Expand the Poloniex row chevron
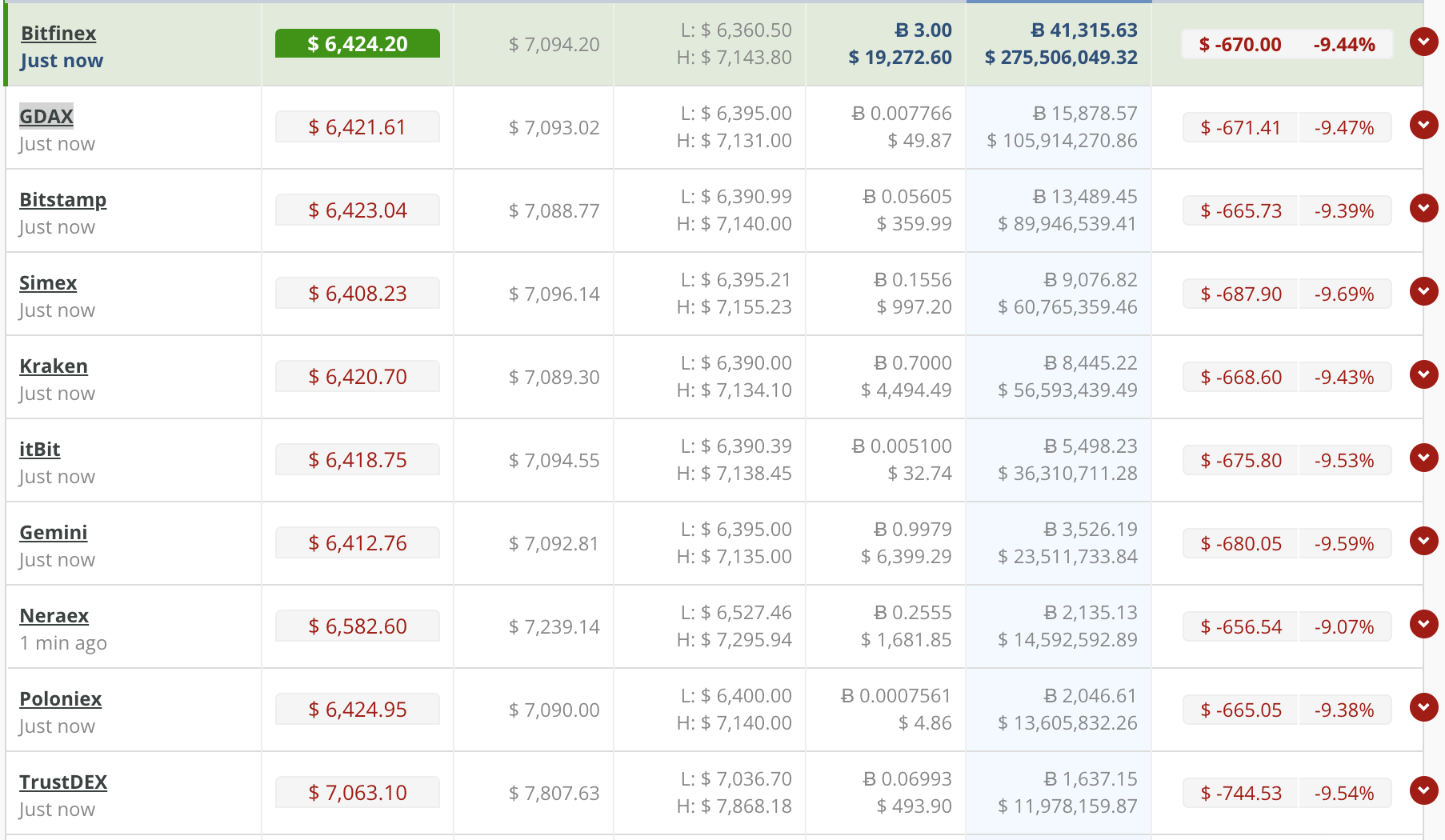 1423,707
